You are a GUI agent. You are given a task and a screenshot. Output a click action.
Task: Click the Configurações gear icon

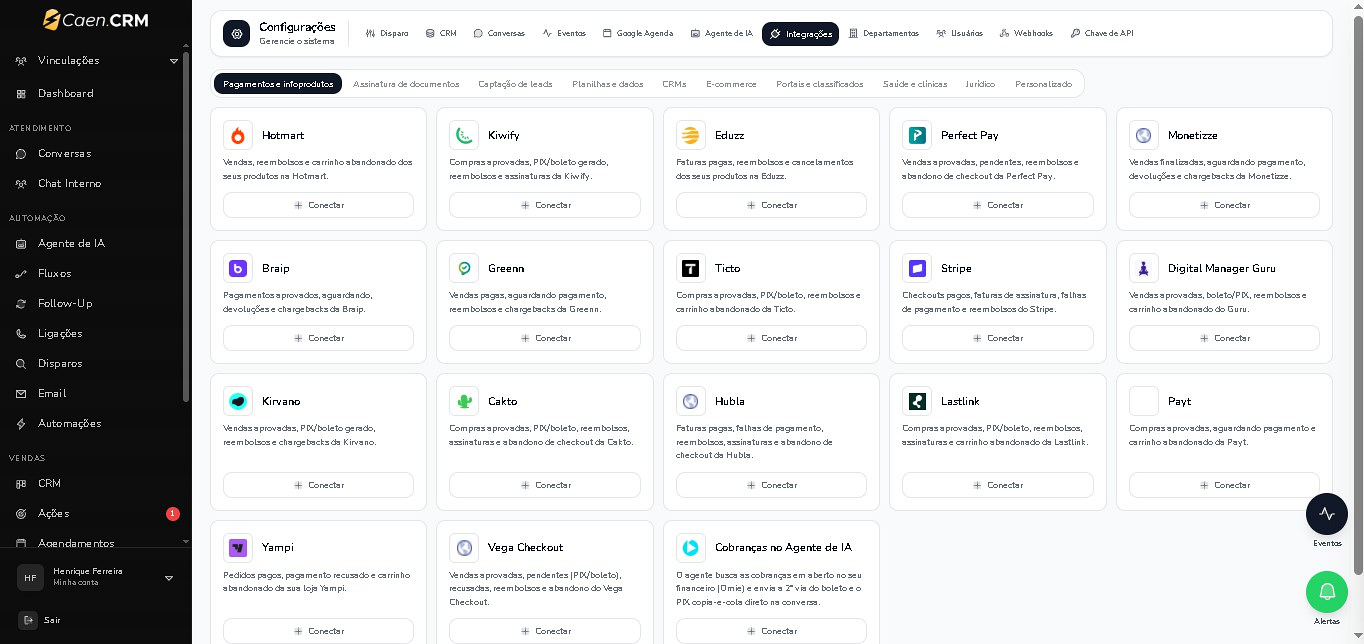point(237,34)
